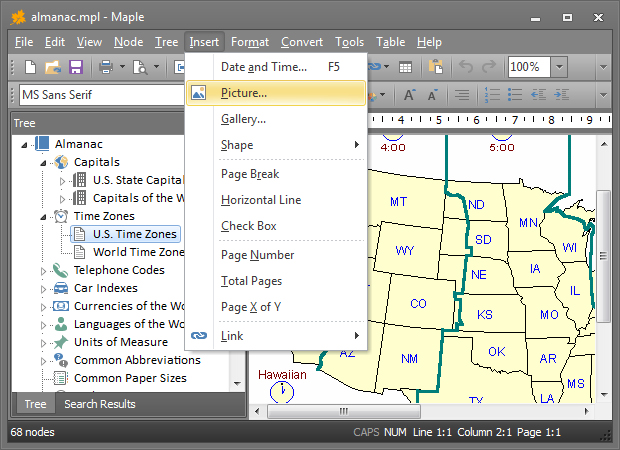Open the Print dropdown arrow
The height and width of the screenshot is (450, 620).
click(122, 67)
